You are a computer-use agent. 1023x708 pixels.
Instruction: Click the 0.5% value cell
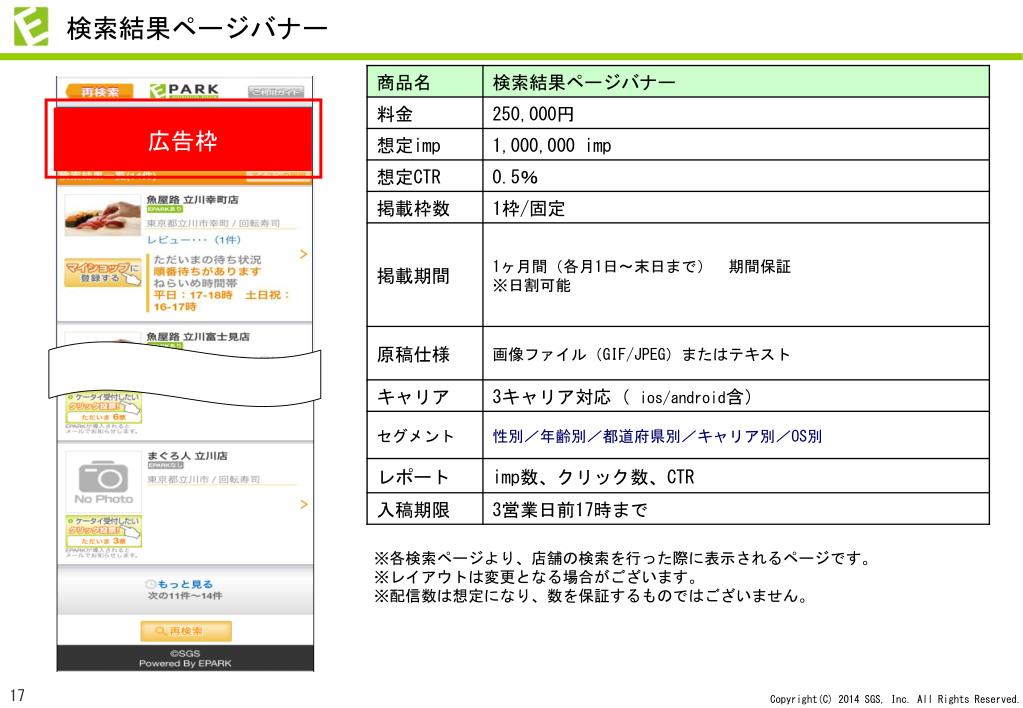[x=736, y=176]
